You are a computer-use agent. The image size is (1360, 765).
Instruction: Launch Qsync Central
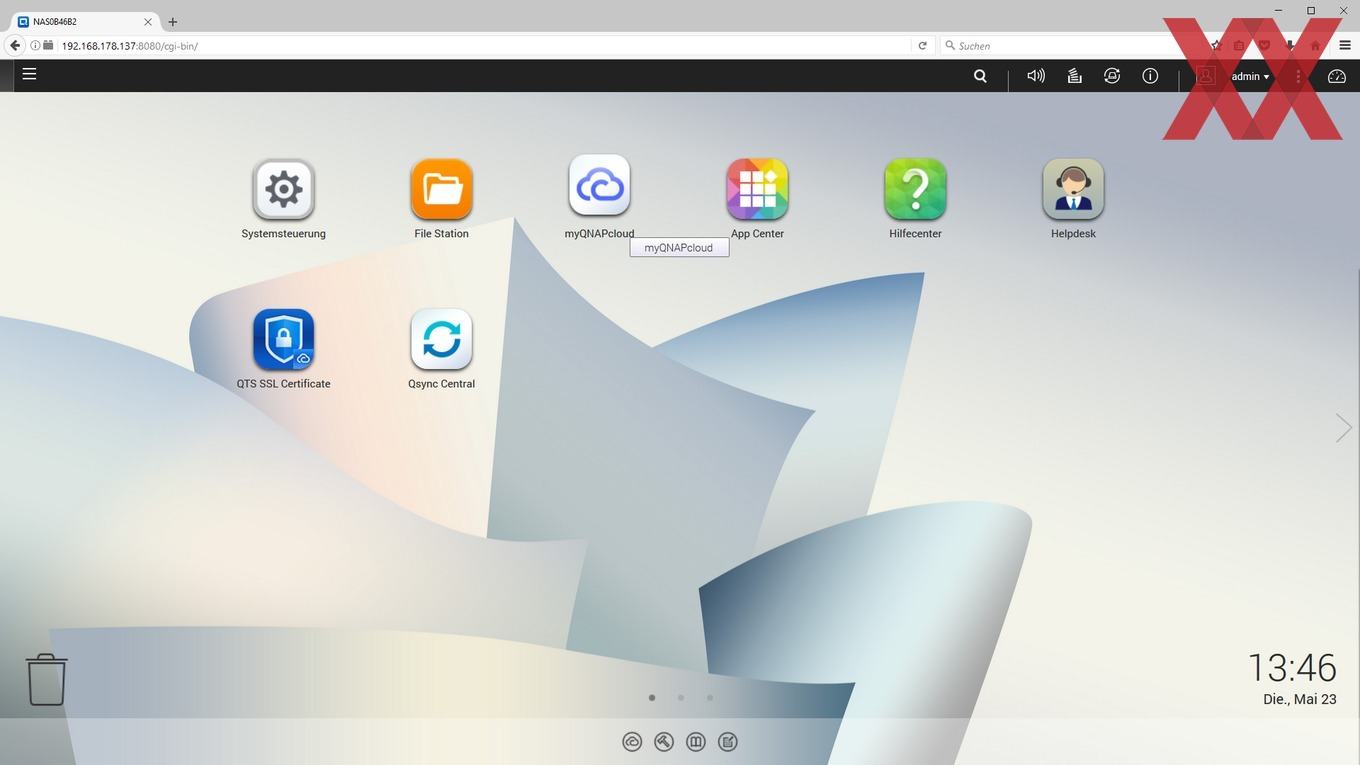click(x=442, y=339)
